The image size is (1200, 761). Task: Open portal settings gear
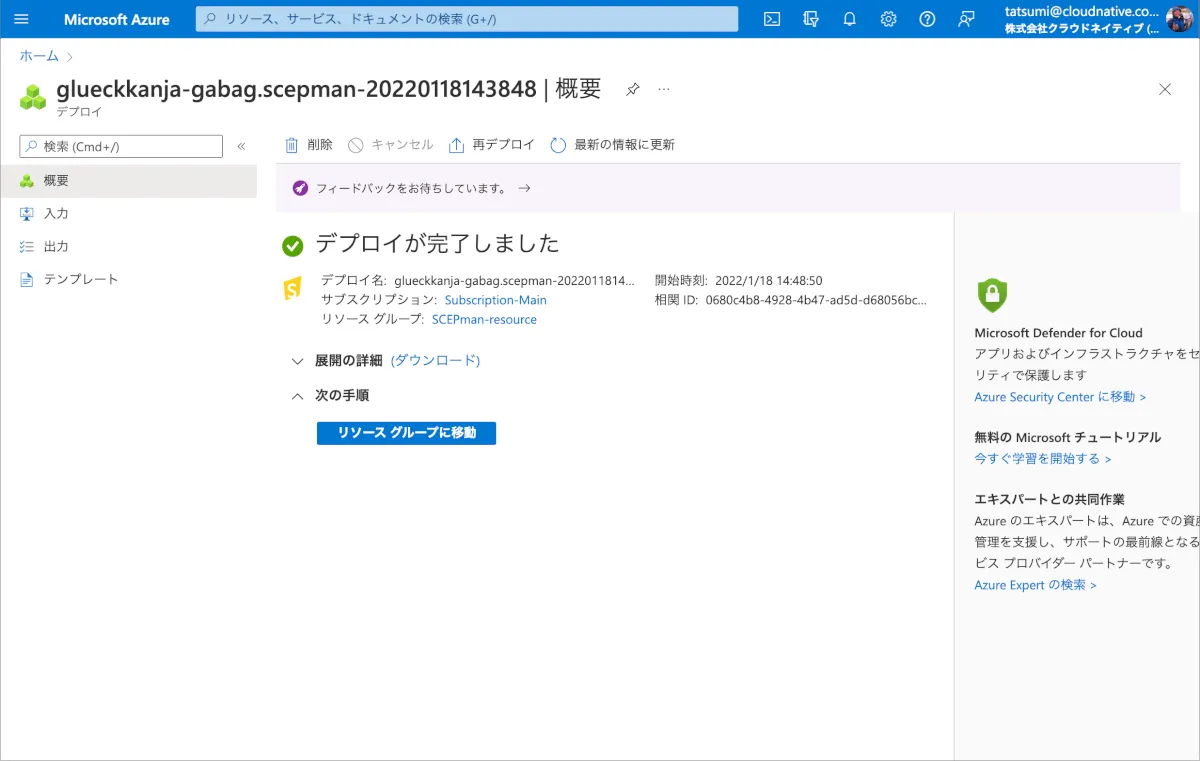point(888,19)
